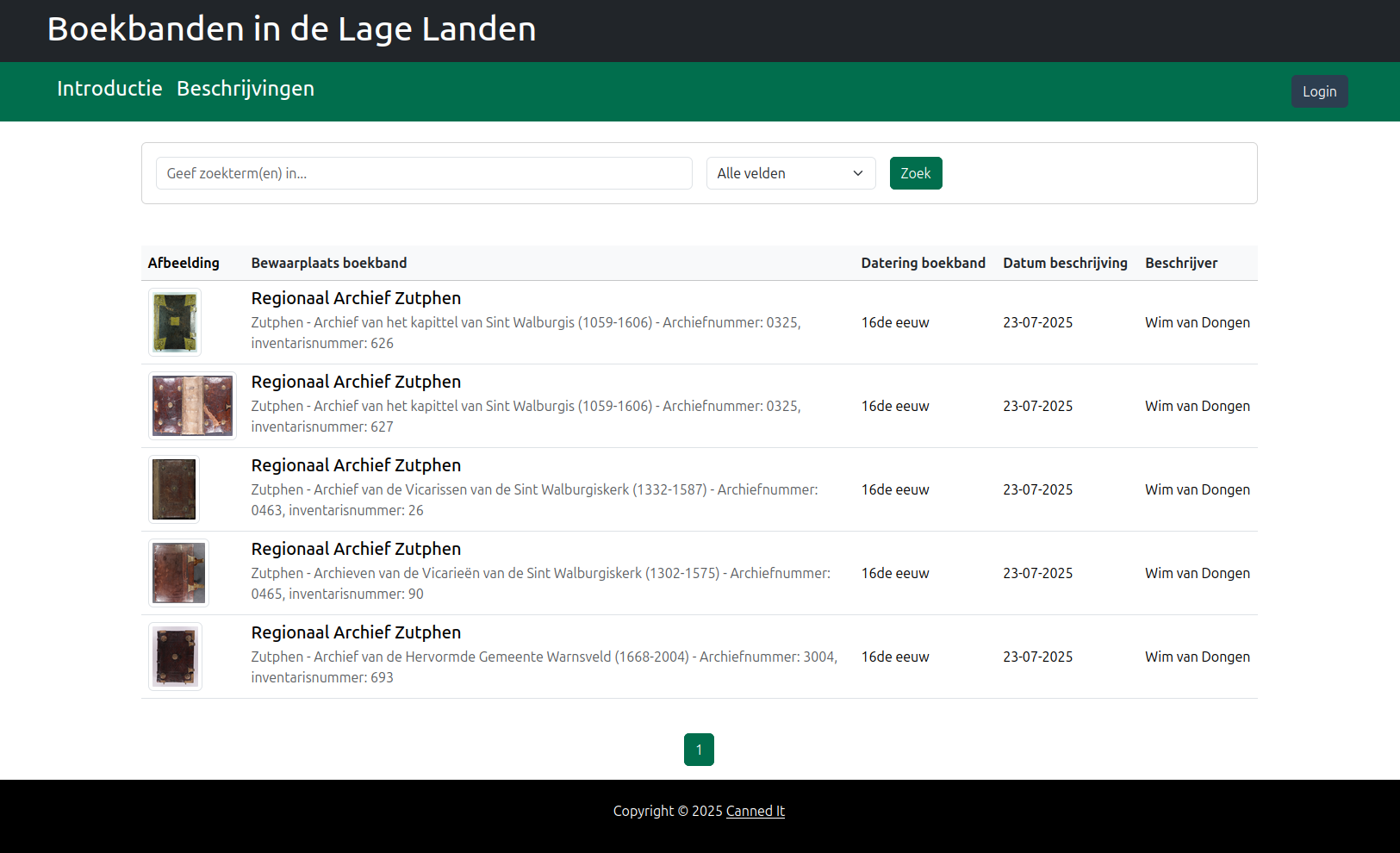This screenshot has height=853, width=1400.
Task: Open the Vicarissen archive entry title
Action: pos(356,465)
